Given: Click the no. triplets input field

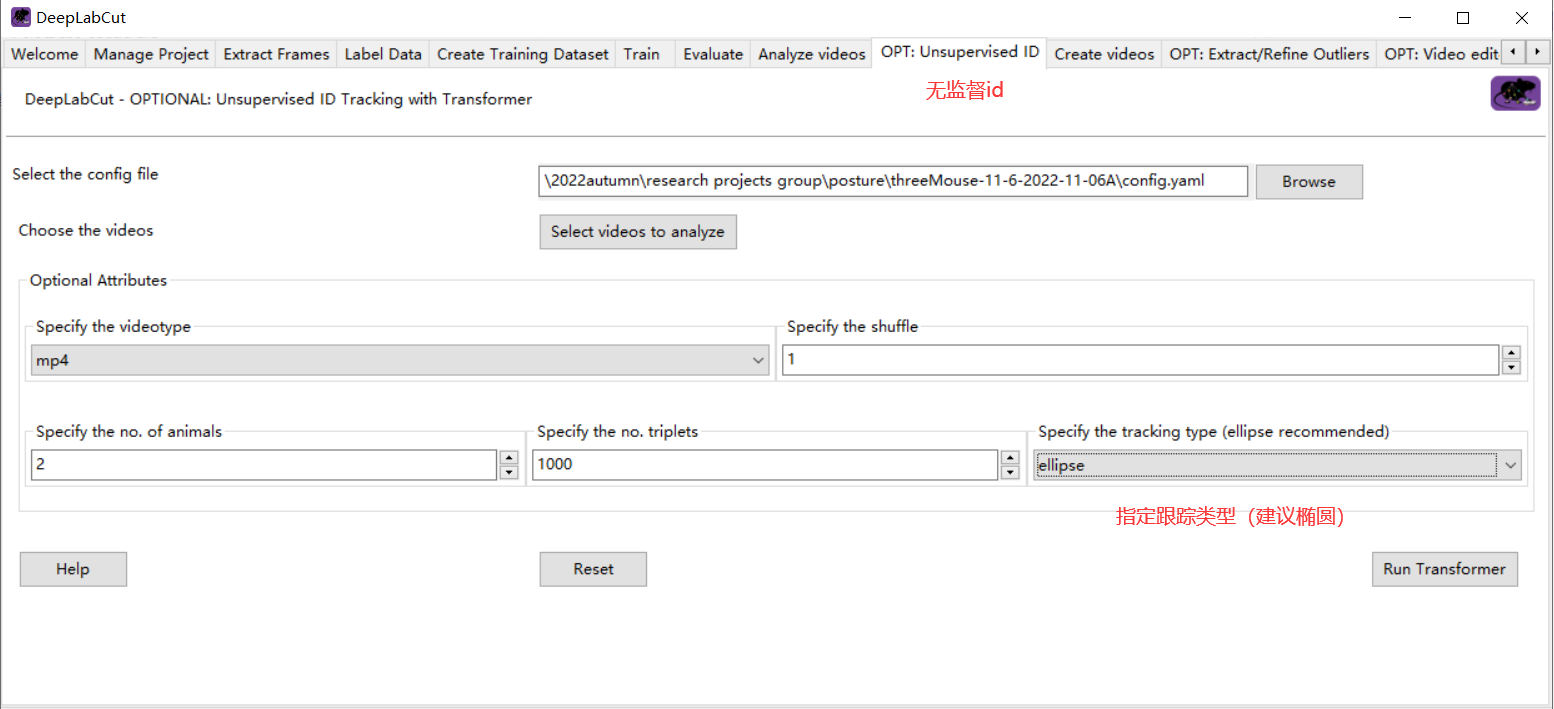Looking at the screenshot, I should point(765,465).
